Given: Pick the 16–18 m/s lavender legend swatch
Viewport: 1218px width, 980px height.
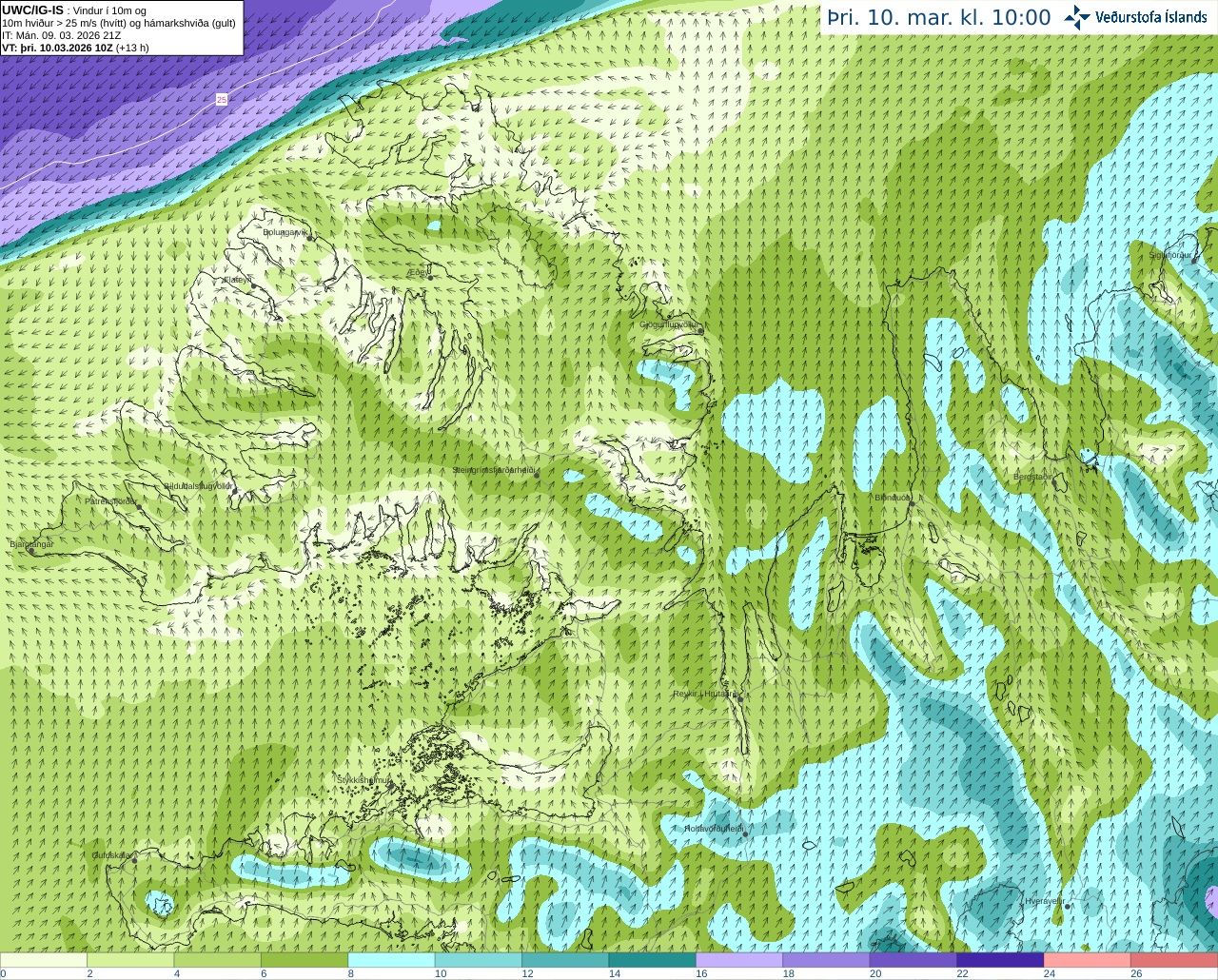Looking at the screenshot, I should (x=739, y=960).
